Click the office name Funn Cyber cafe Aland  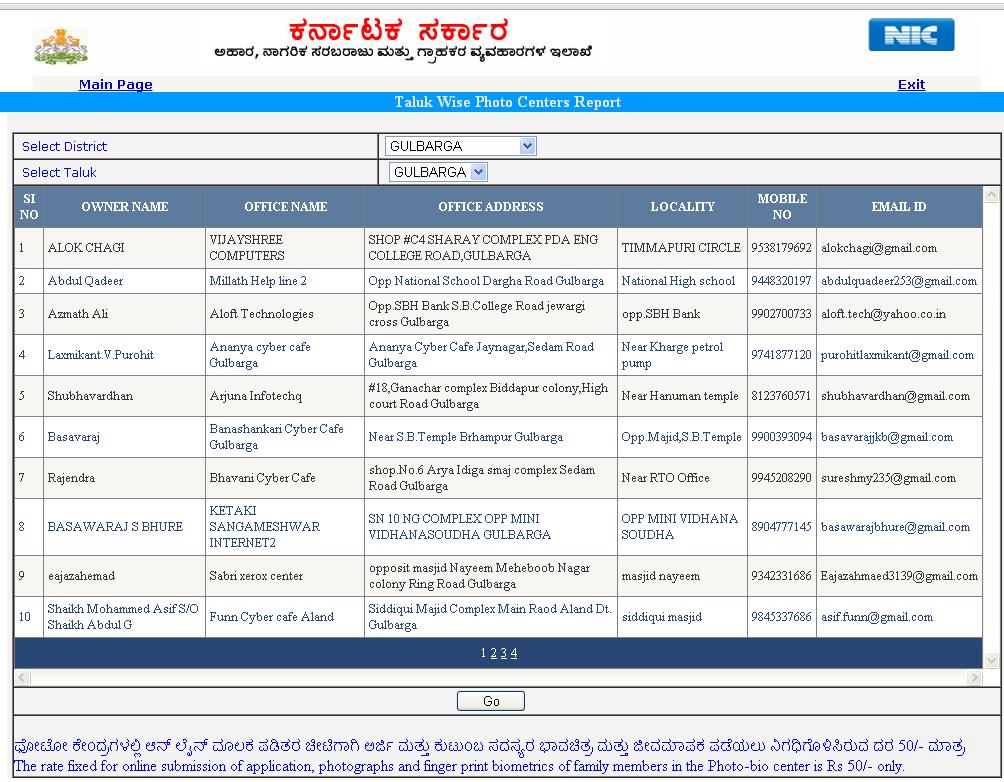271,617
